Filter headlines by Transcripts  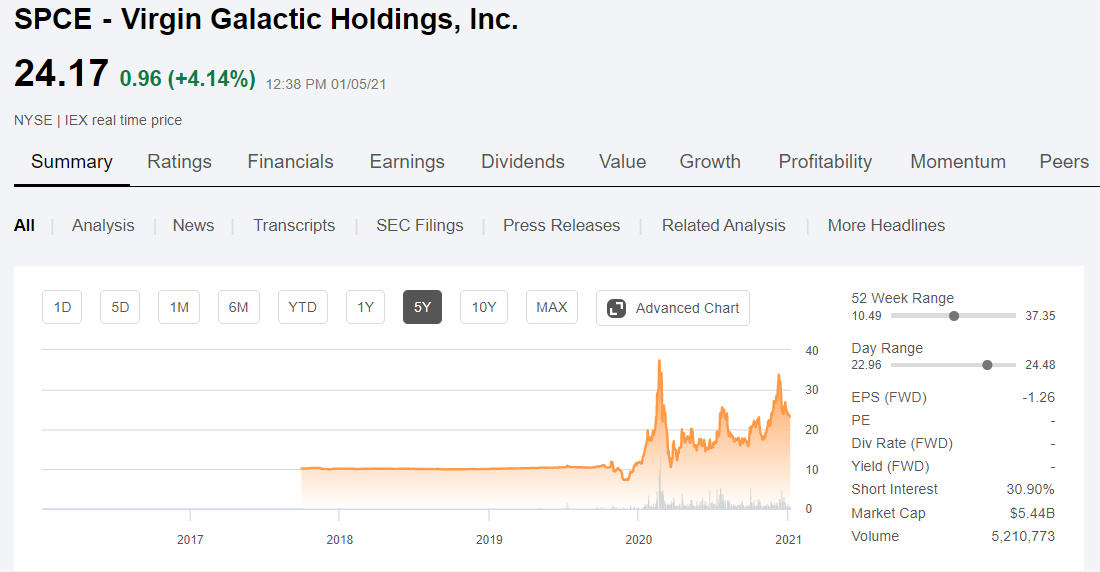[x=294, y=225]
